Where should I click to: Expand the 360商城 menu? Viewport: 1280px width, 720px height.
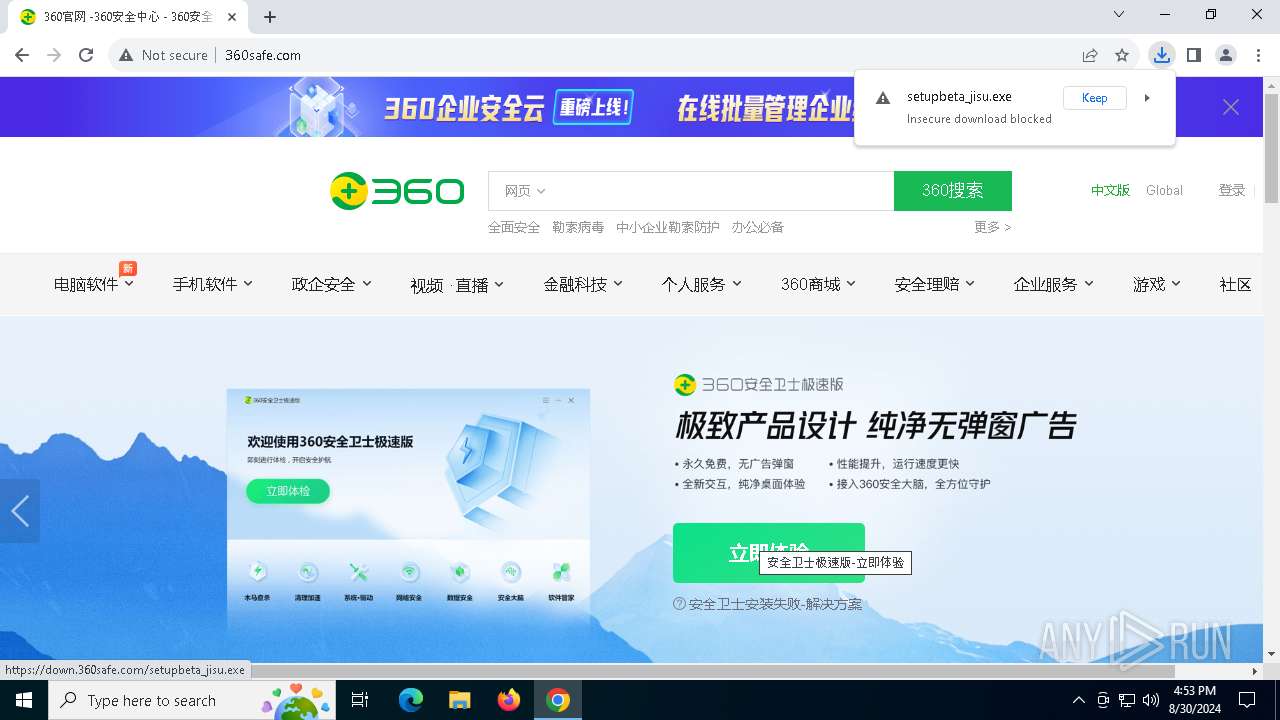click(819, 284)
